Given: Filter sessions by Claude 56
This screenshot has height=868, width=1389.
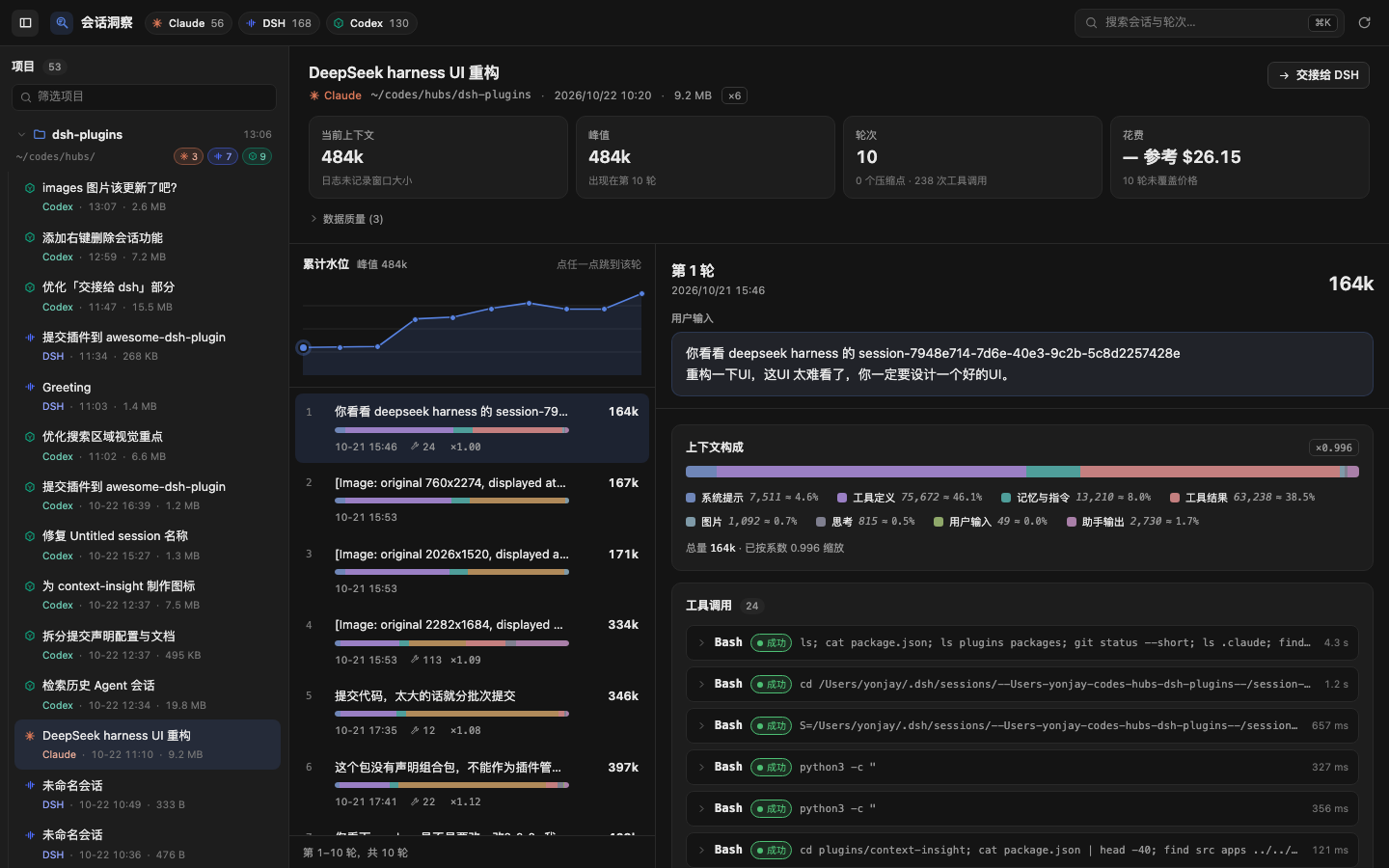Looking at the screenshot, I should click(188, 23).
